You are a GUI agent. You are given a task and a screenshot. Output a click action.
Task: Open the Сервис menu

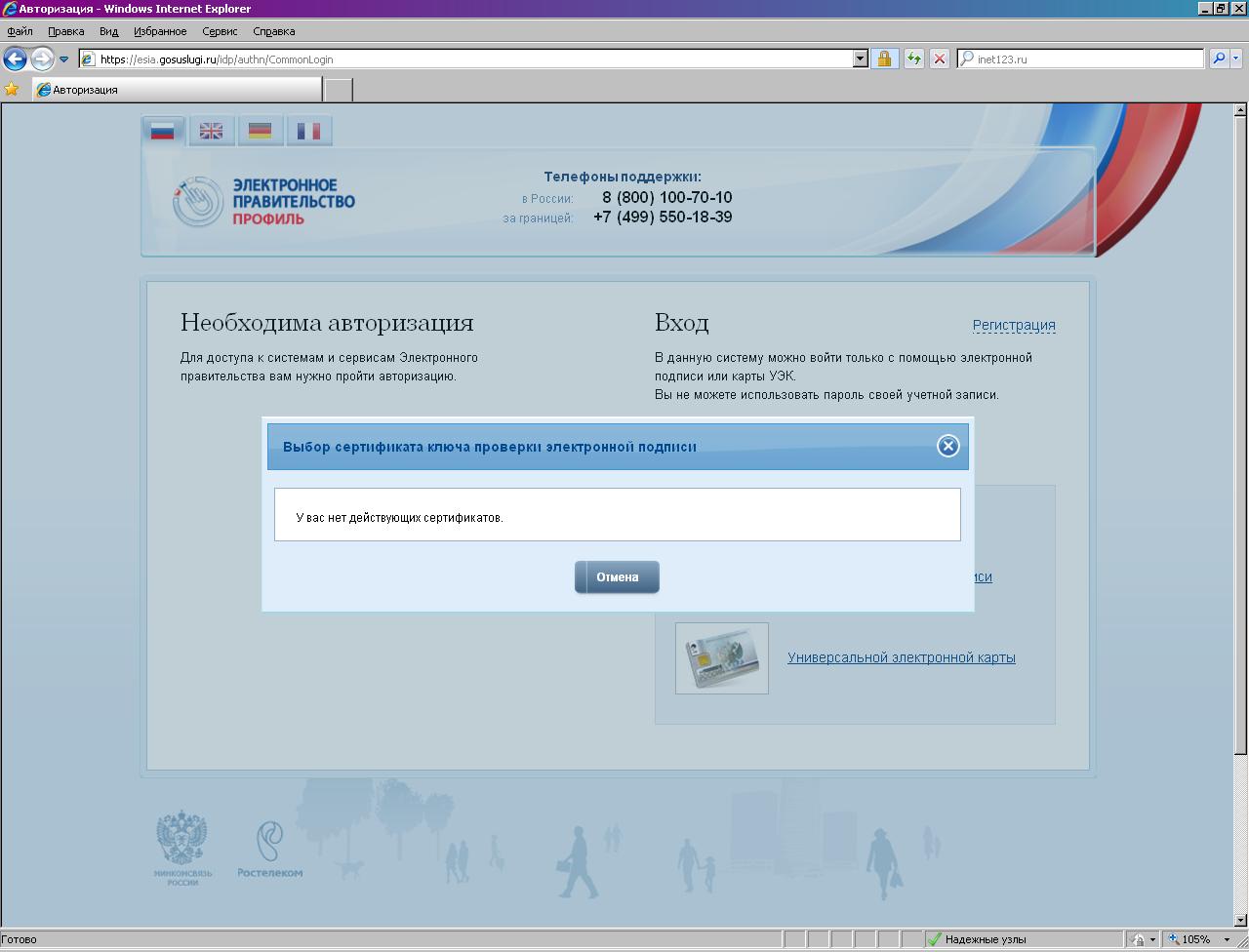click(x=220, y=31)
